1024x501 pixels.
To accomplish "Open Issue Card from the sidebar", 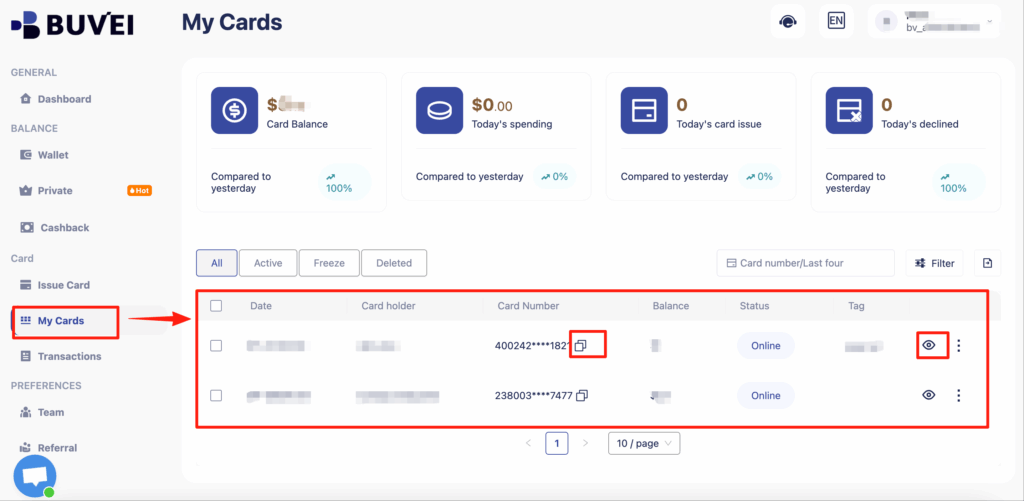I will click(63, 285).
